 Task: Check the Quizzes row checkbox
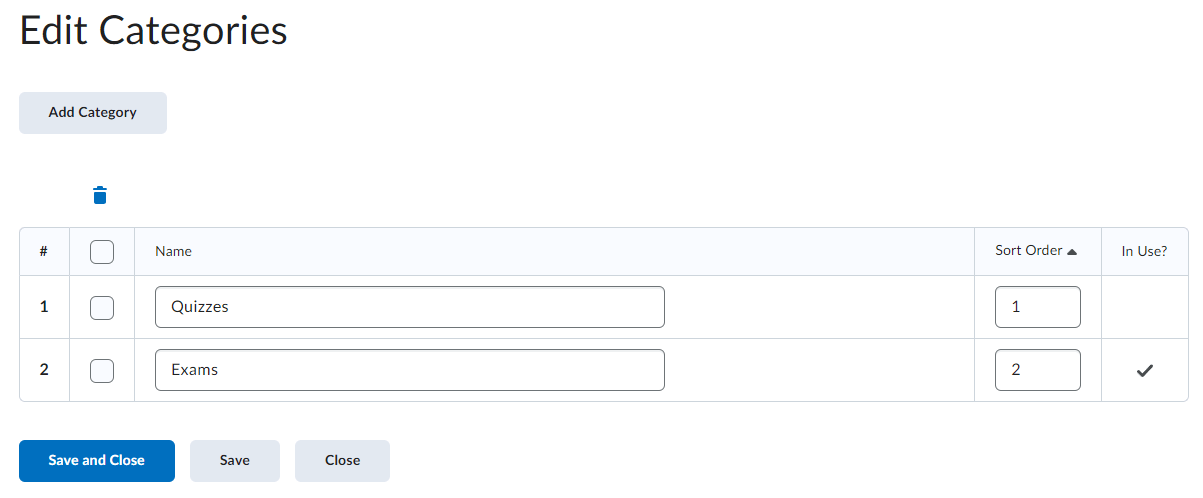[102, 308]
